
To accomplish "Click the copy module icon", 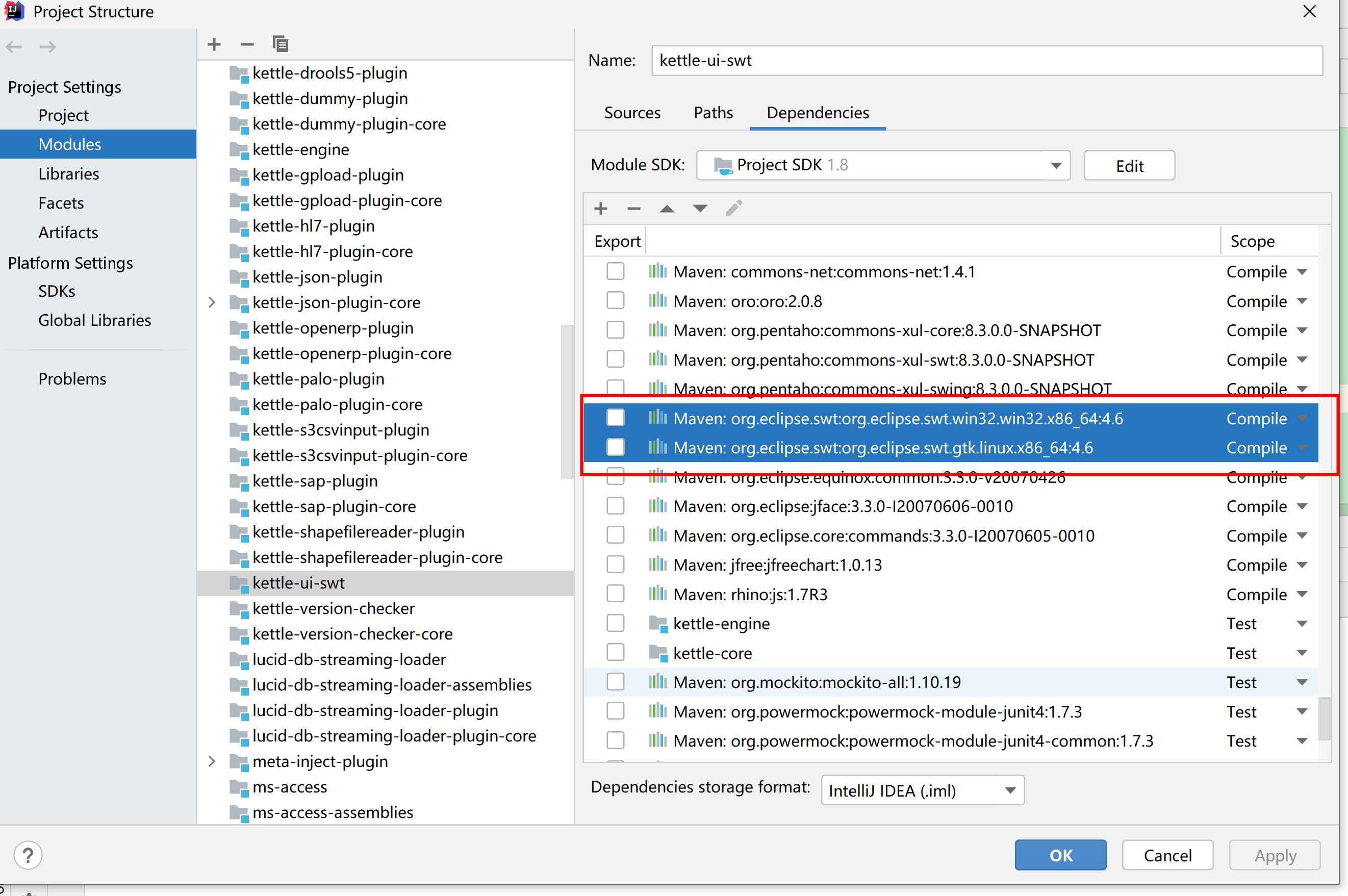I will click(280, 44).
